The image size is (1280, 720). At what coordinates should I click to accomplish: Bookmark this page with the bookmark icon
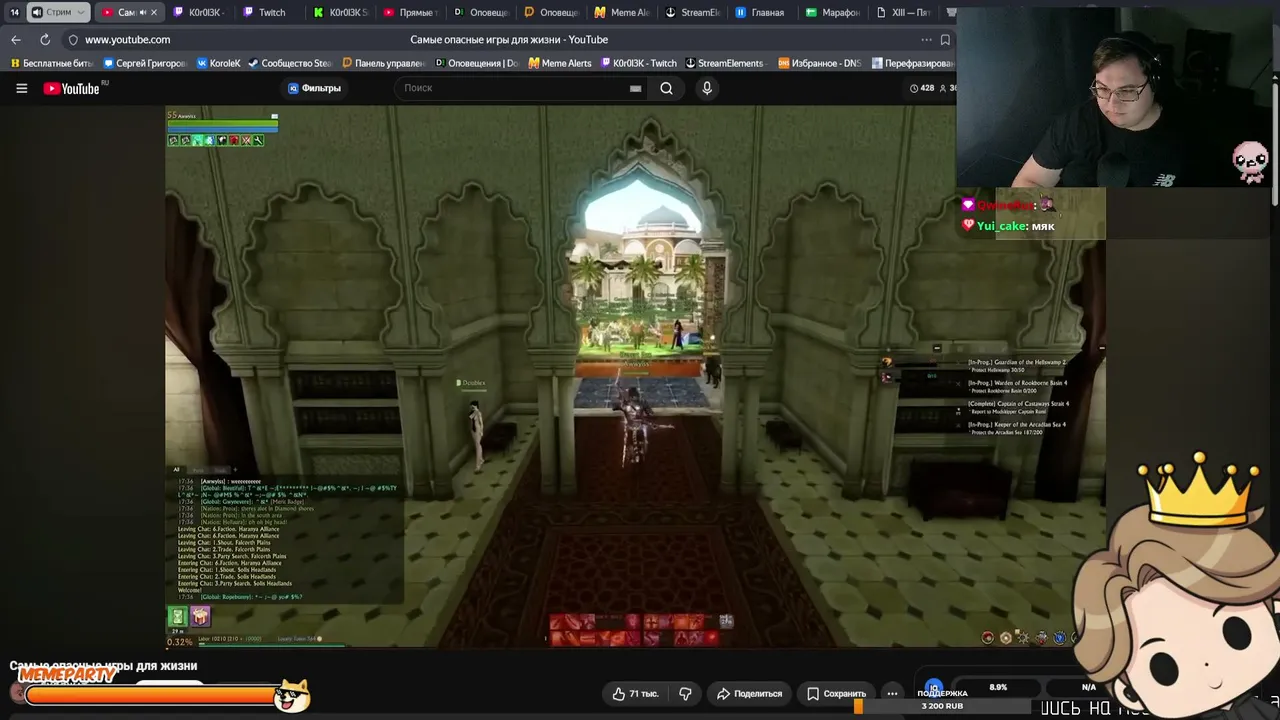pyautogui.click(x=945, y=40)
